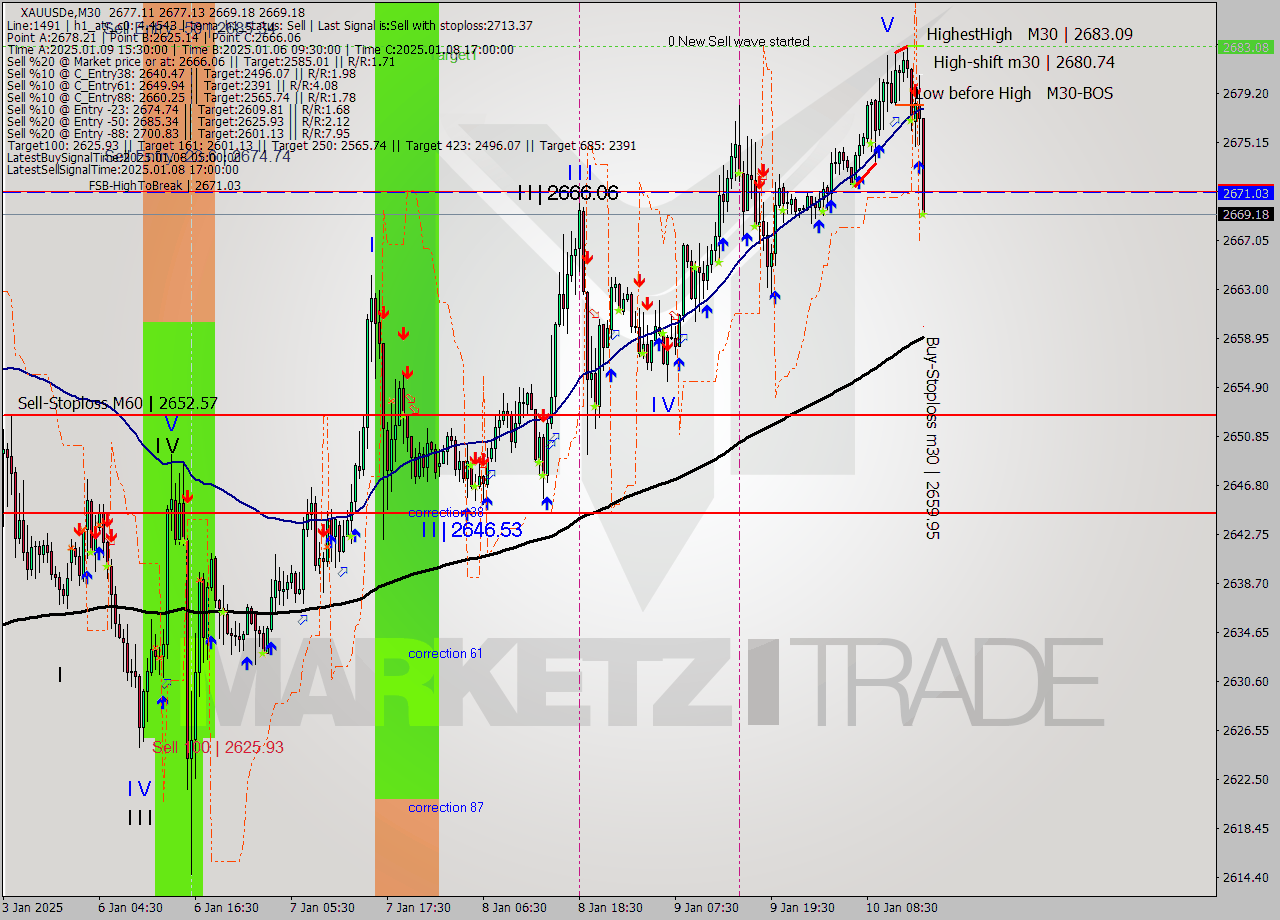Select the HighestHigh M30 | 2683.09 label
1280x920 pixels.
[1029, 34]
